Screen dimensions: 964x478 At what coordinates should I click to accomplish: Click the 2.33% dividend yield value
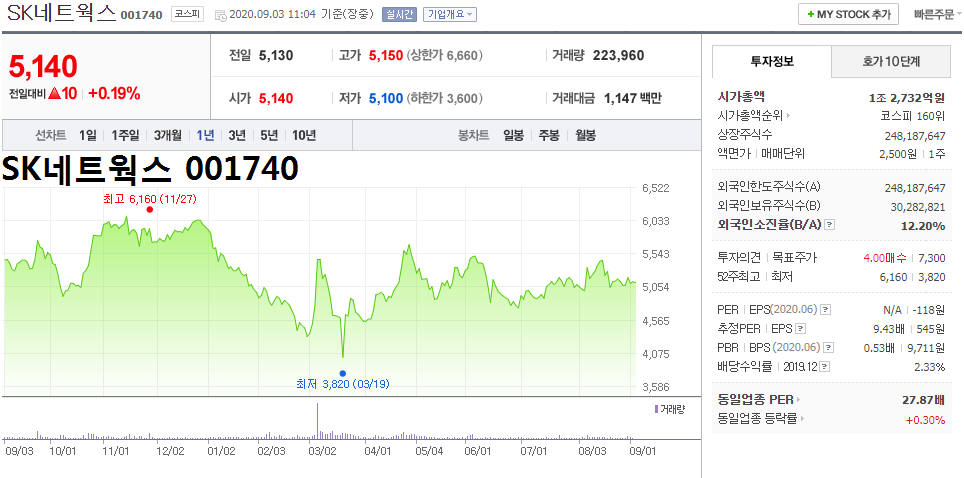(930, 368)
